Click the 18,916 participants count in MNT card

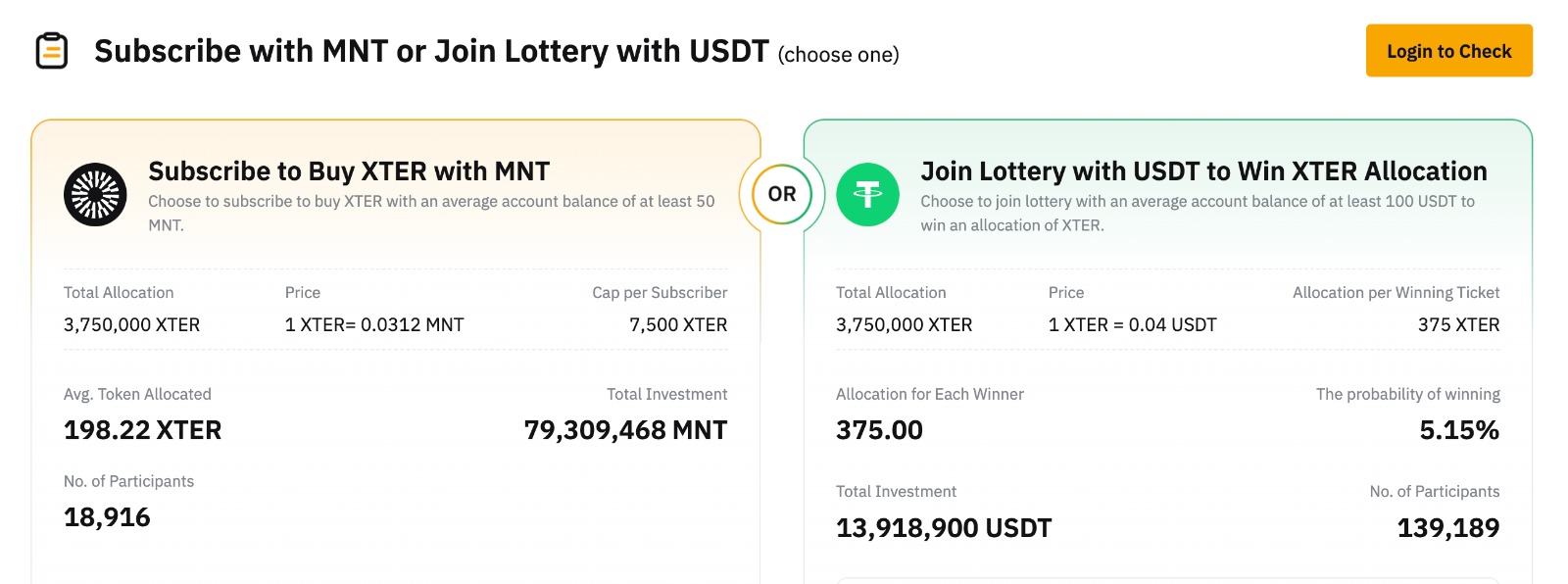(107, 517)
